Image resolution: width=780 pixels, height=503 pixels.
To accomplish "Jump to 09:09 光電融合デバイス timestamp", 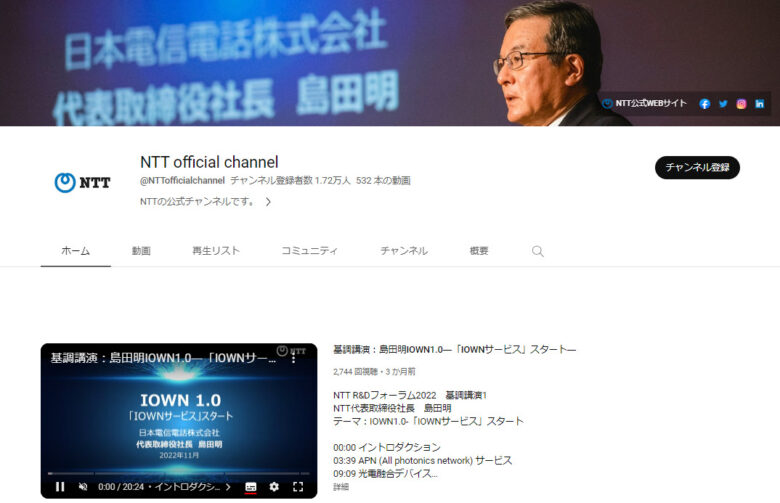I will pyautogui.click(x=345, y=473).
